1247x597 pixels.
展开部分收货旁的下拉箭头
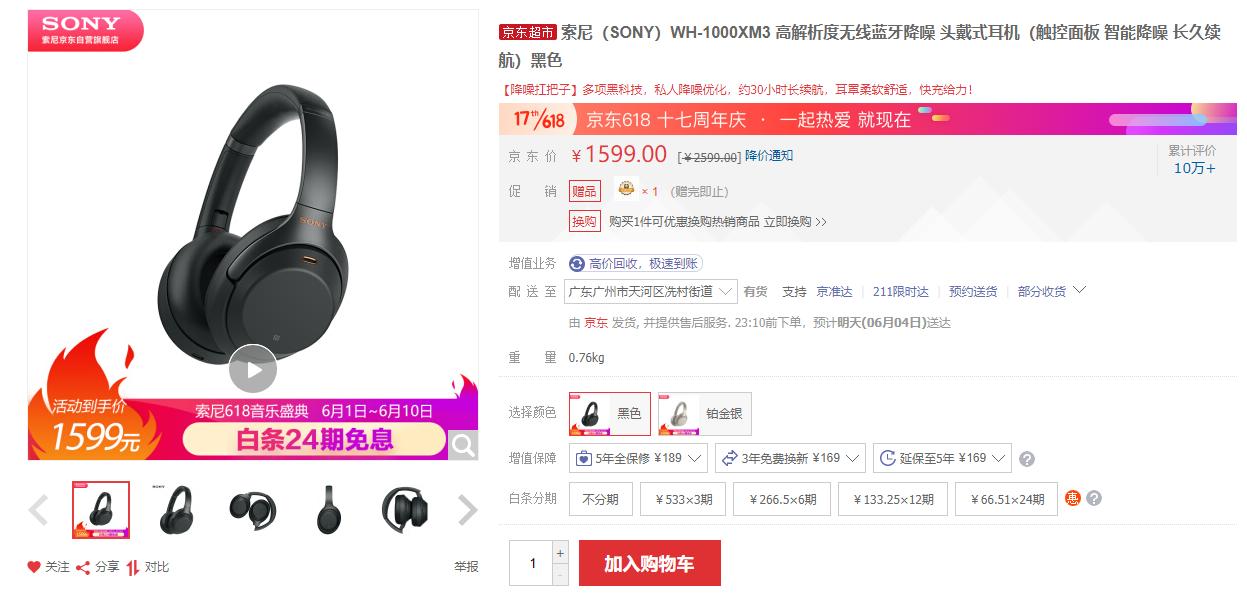coord(1079,290)
